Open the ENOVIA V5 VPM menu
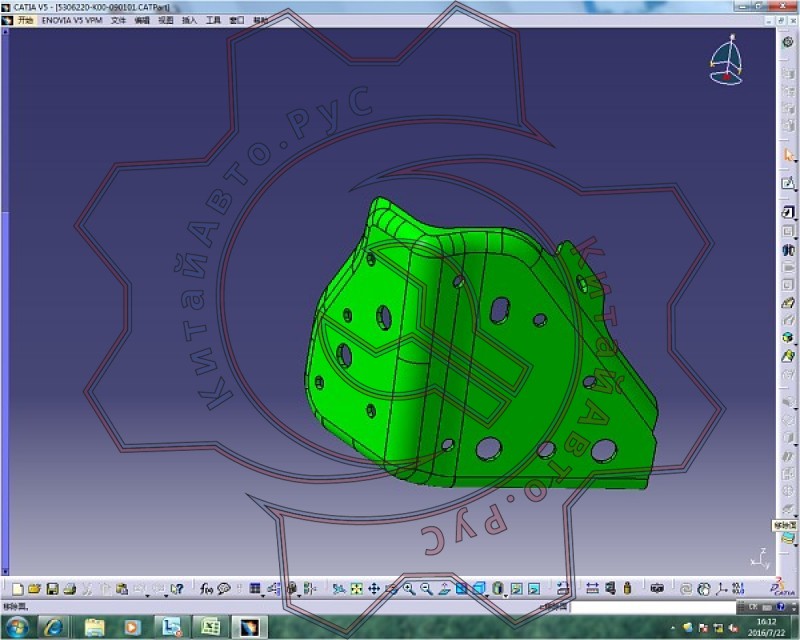Screen dimensions: 800x640 (72, 20)
